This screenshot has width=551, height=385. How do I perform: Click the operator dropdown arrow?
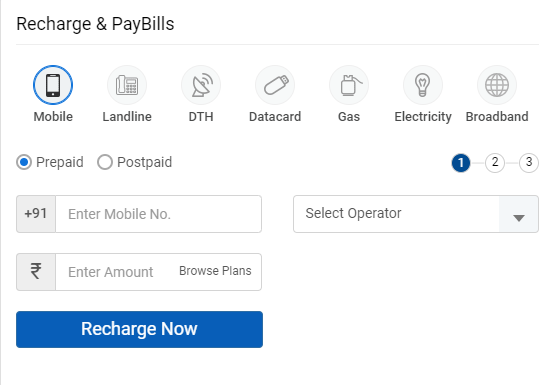(519, 218)
